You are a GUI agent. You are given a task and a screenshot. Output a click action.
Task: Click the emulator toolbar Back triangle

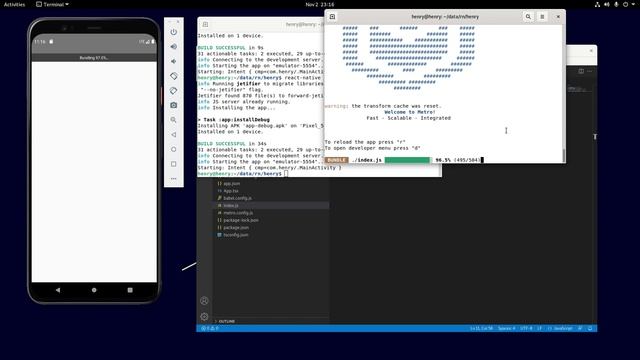click(174, 135)
